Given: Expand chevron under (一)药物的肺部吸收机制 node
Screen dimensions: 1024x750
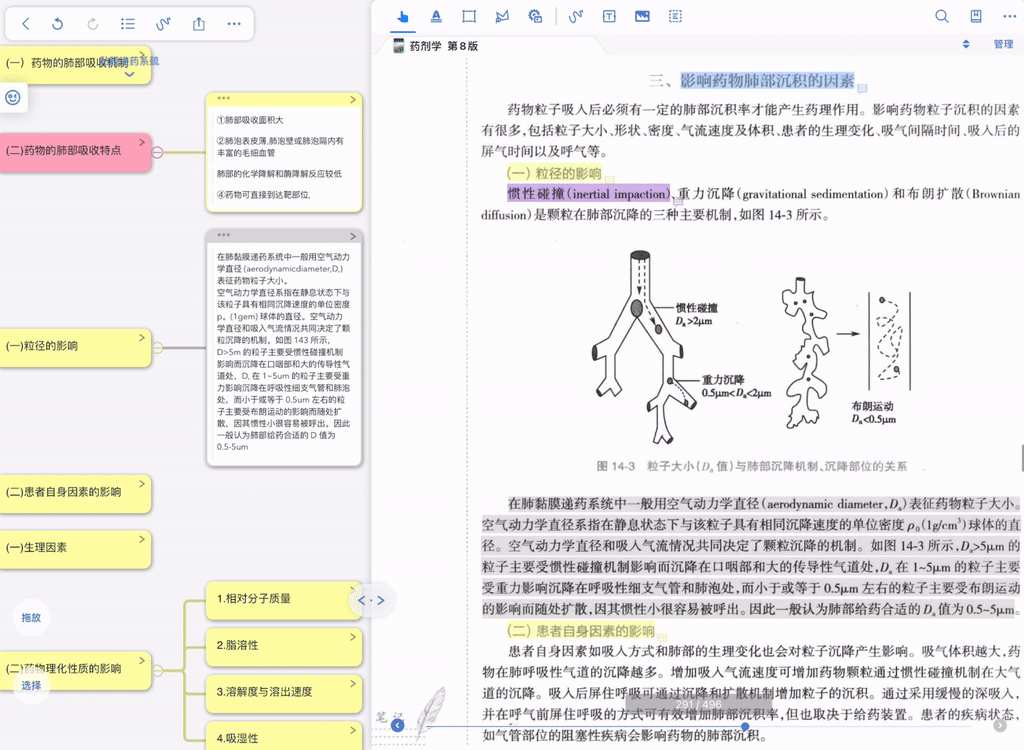Looking at the screenshot, I should click(129, 74).
